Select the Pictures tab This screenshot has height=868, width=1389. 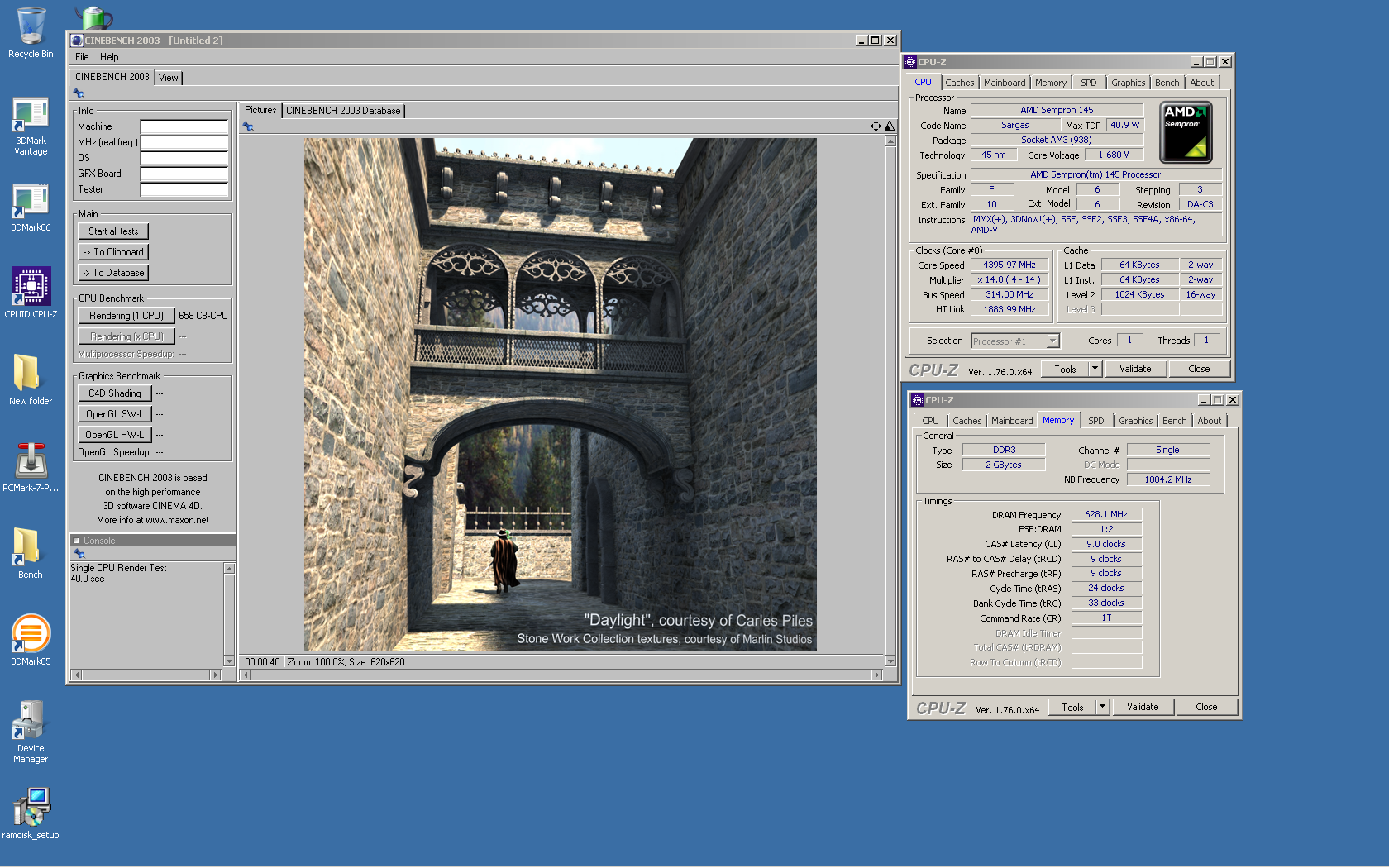(x=260, y=110)
